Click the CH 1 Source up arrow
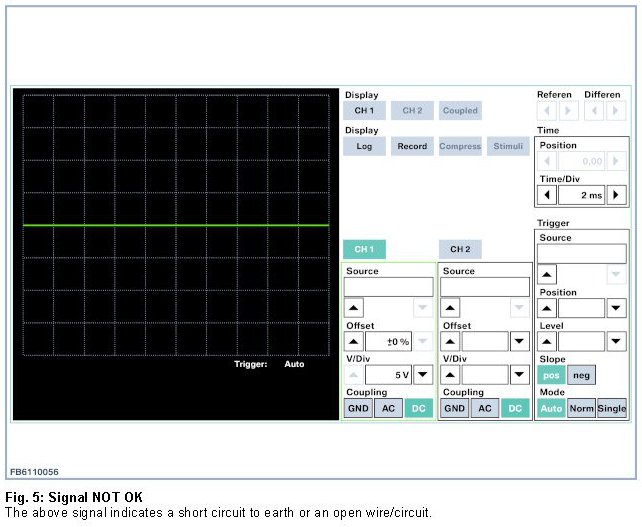This screenshot has width=642, height=527. [355, 308]
